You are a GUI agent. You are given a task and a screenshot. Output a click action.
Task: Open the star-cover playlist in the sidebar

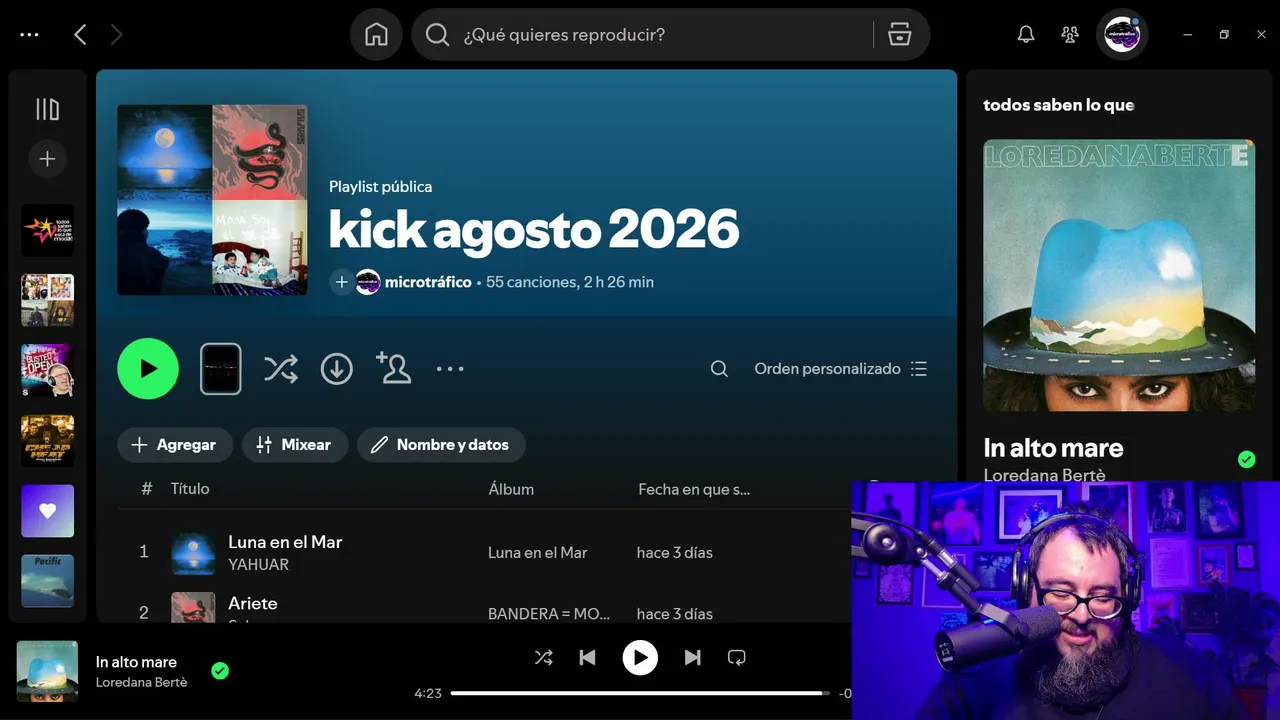click(x=48, y=230)
